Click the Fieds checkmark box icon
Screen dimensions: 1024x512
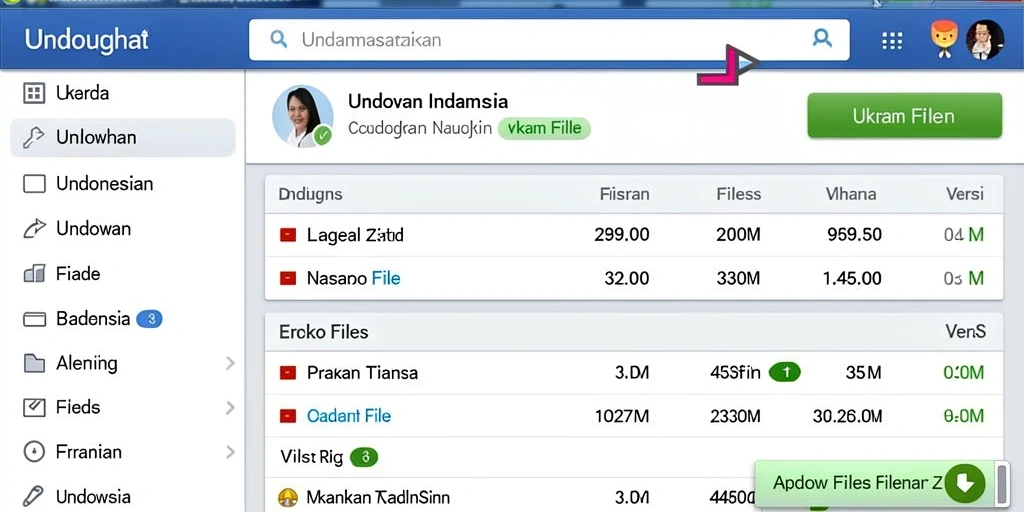(x=34, y=408)
